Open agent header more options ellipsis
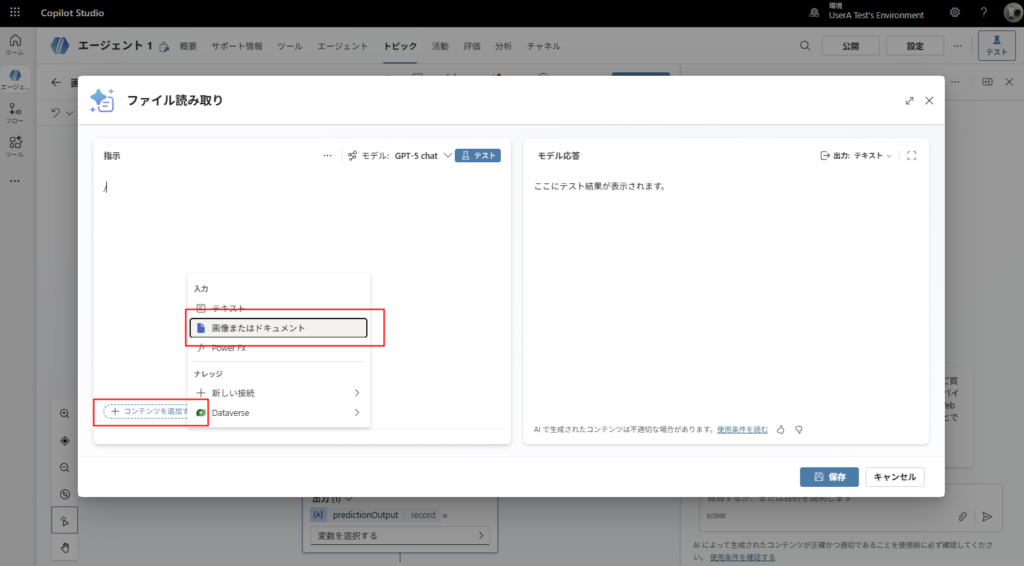The width and height of the screenshot is (1024, 566). [x=957, y=46]
